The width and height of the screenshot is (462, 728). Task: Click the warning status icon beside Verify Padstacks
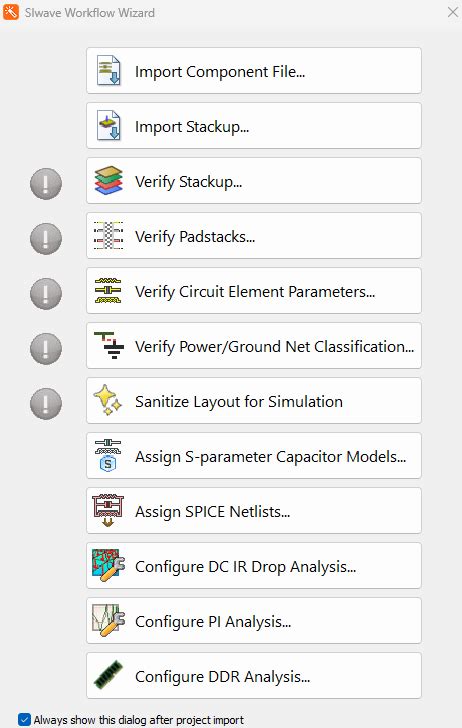coord(46,239)
